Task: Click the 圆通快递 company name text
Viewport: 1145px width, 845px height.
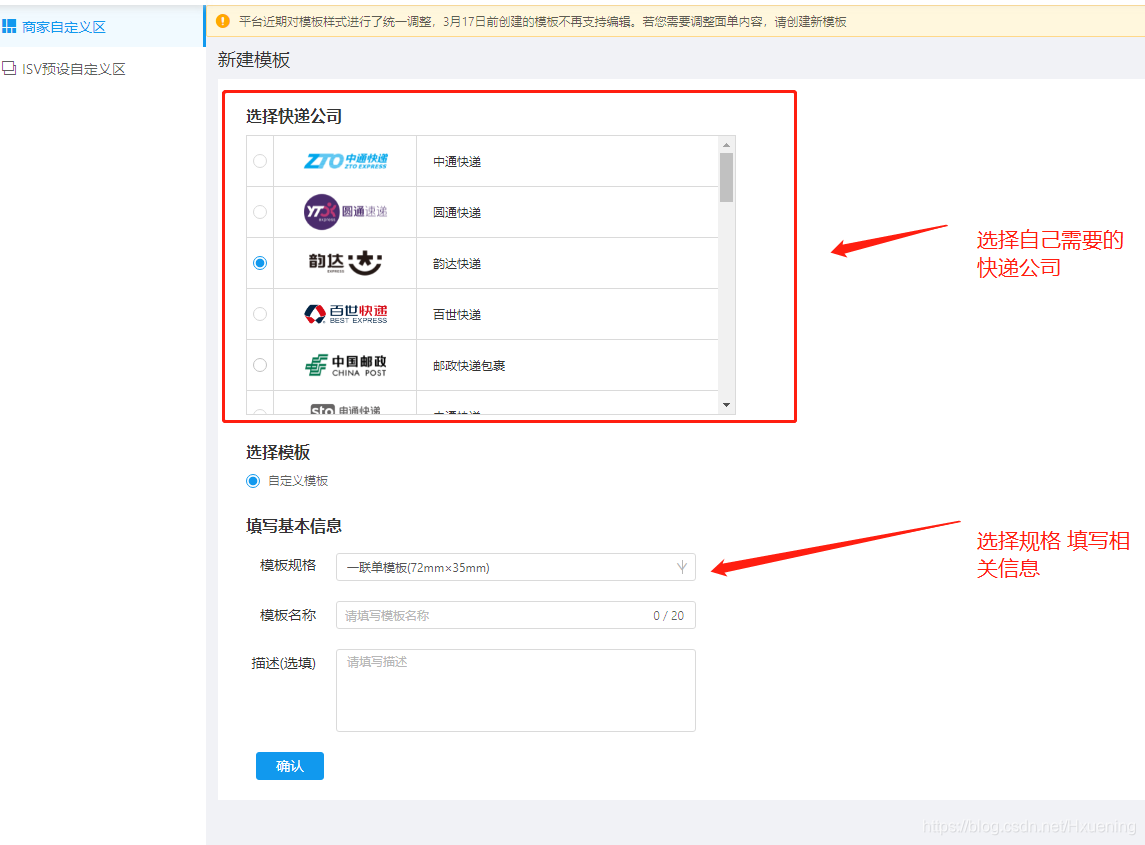Action: tap(457, 213)
